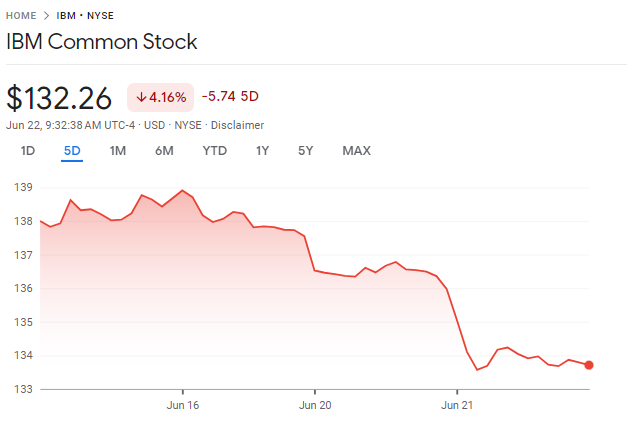Open the Disclaimer link

pyautogui.click(x=237, y=125)
